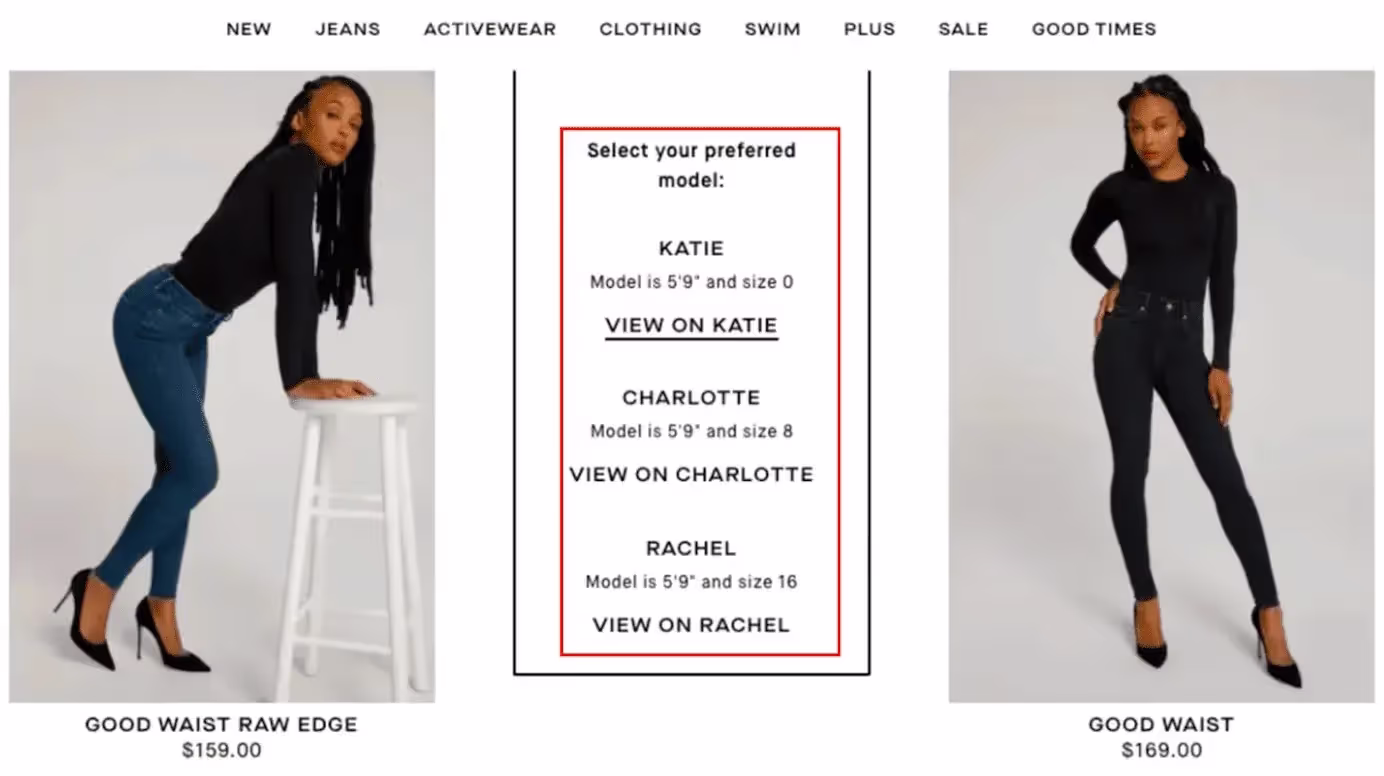The width and height of the screenshot is (1384, 776).
Task: Open the NEW menu item
Action: tap(248, 29)
